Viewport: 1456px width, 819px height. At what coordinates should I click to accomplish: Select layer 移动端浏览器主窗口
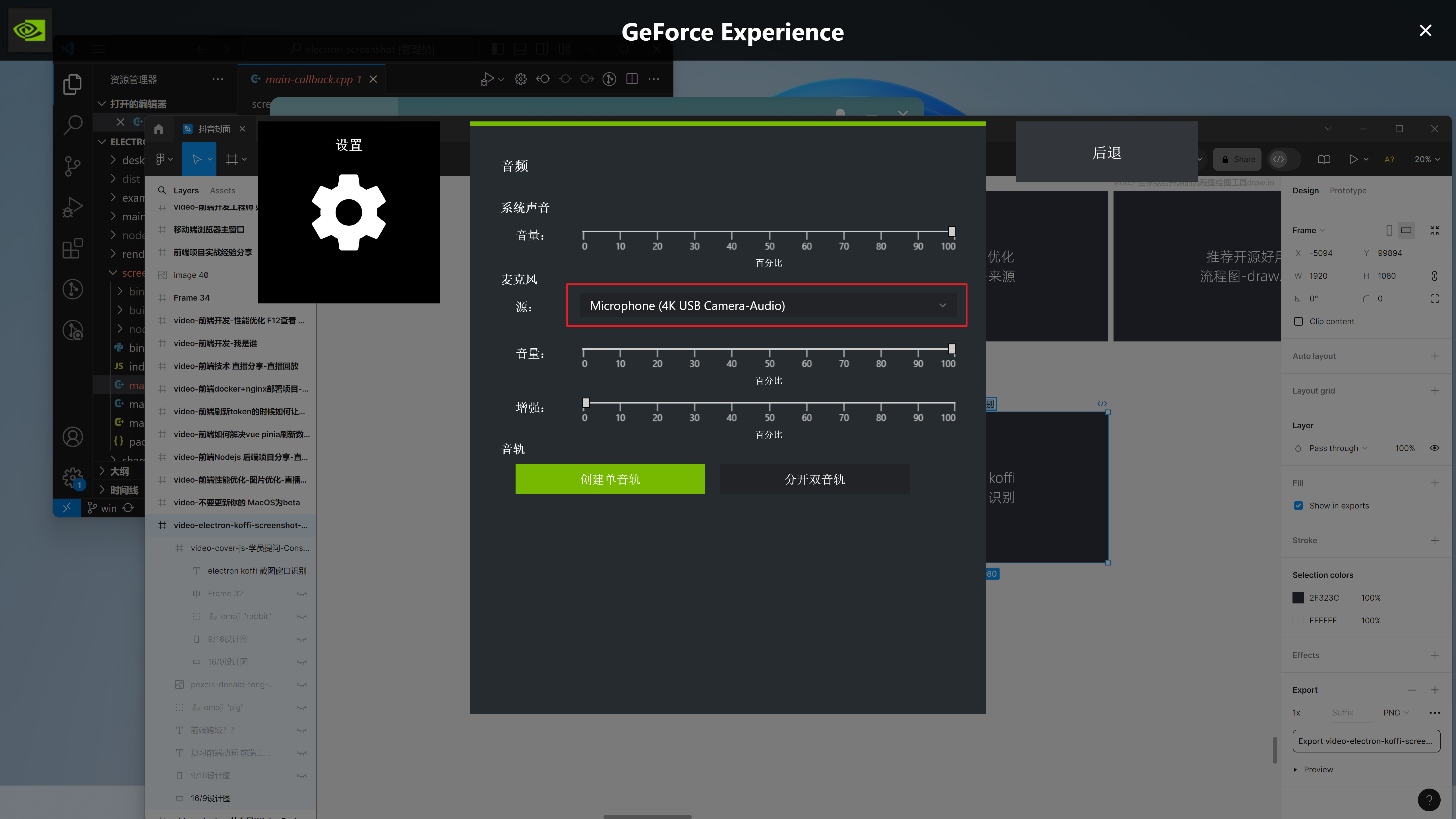coord(208,229)
